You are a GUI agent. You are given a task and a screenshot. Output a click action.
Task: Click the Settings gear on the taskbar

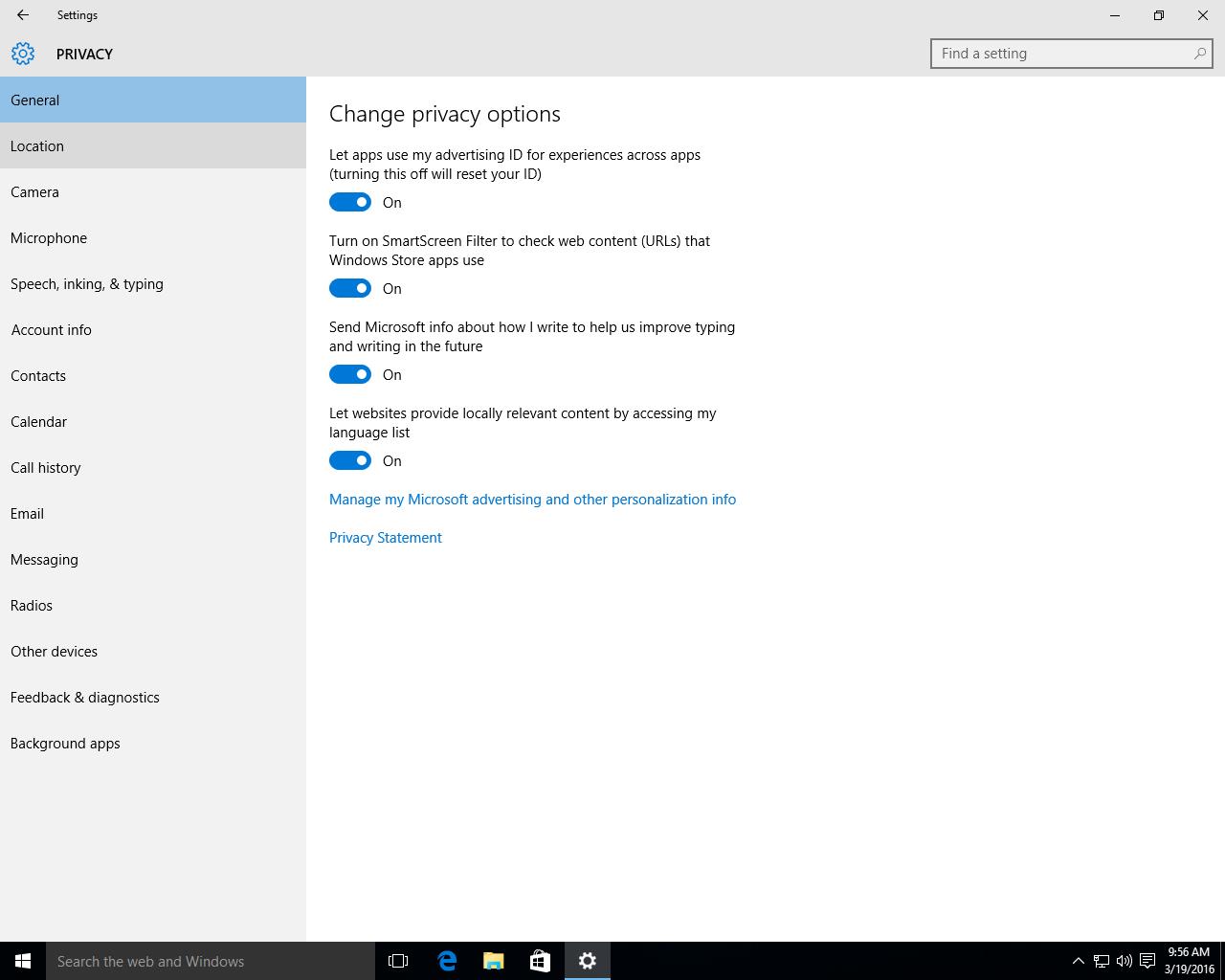tap(588, 961)
